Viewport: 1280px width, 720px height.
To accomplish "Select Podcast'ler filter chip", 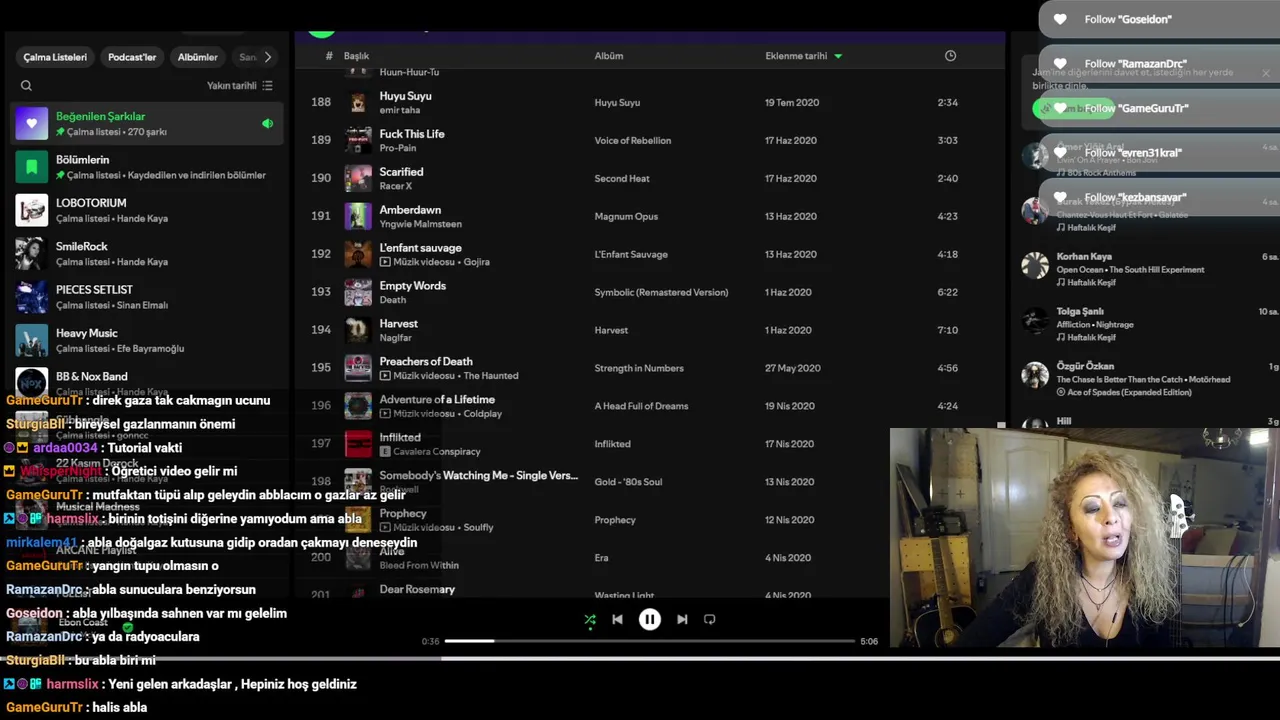I will [132, 57].
